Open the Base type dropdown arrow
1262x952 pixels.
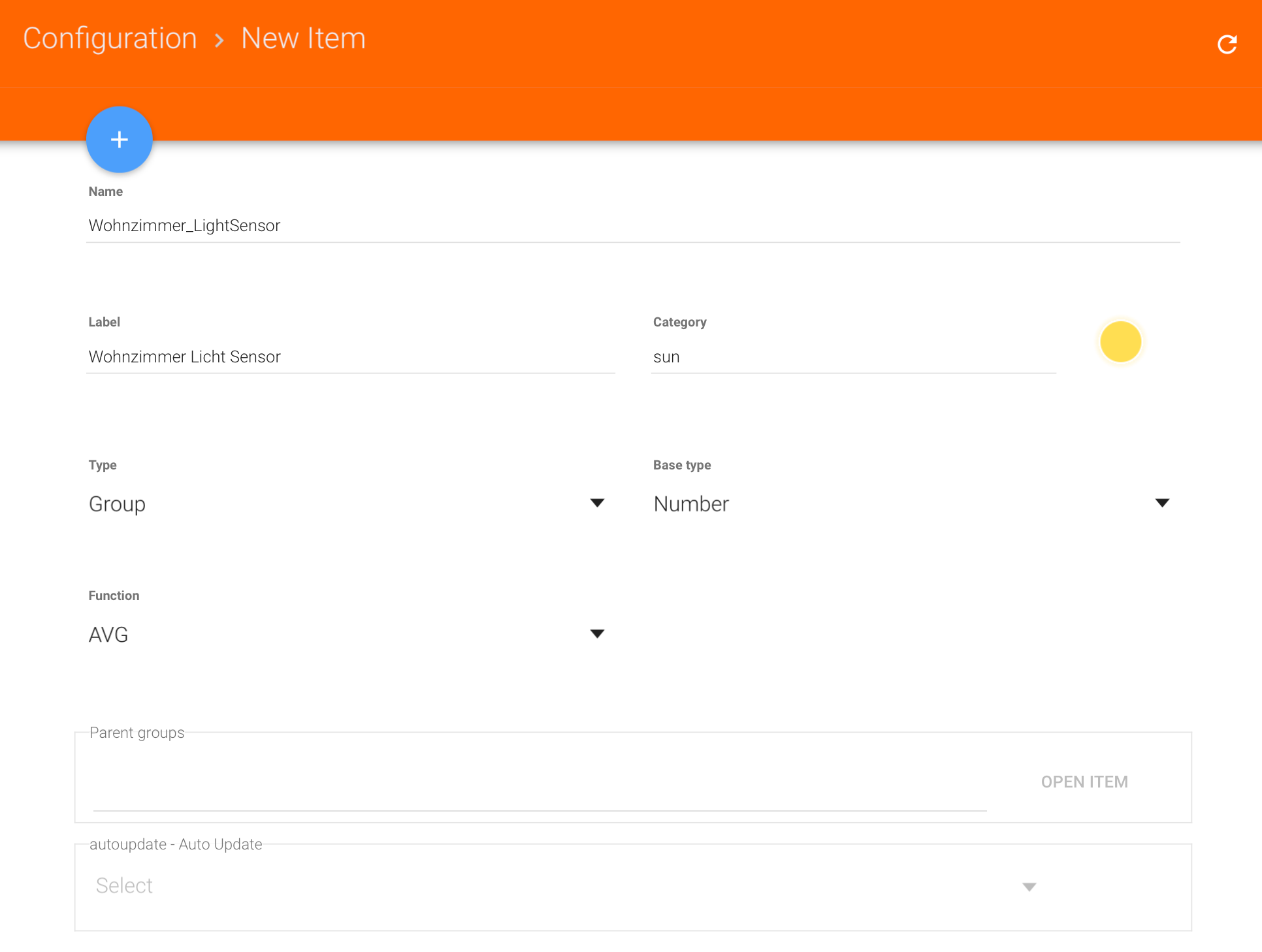click(1161, 503)
